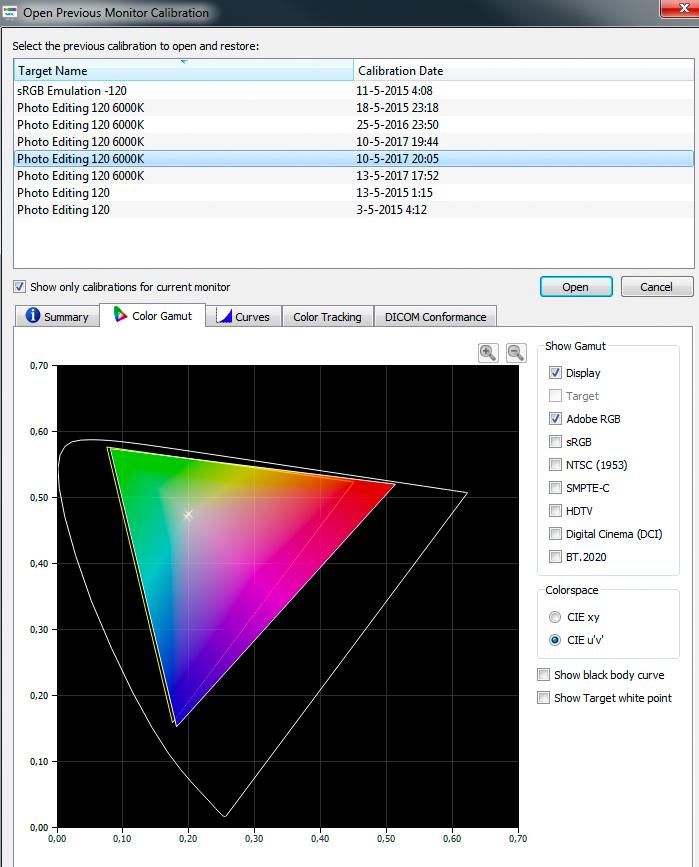Click the Open button
The image size is (699, 867).
pos(576,287)
